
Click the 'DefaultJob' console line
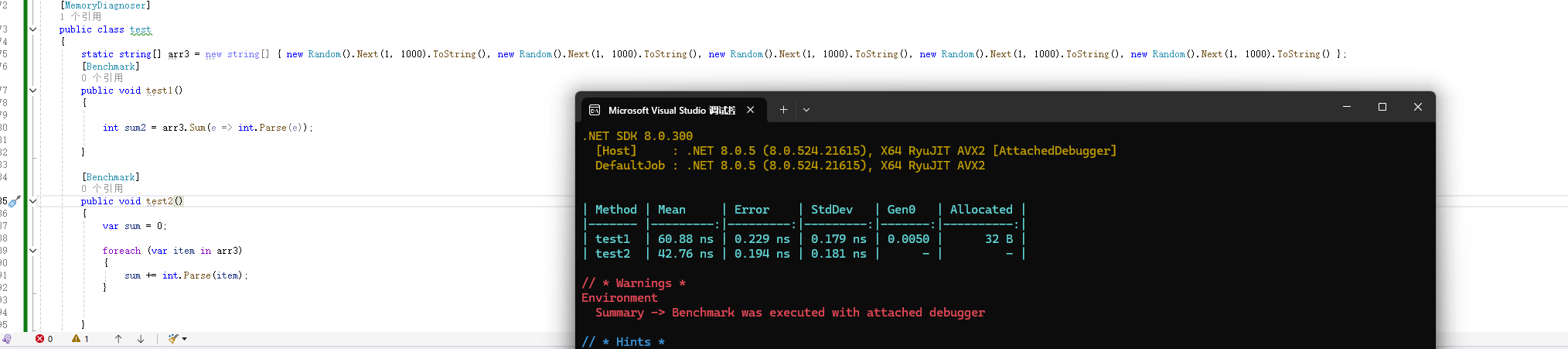[x=790, y=166]
